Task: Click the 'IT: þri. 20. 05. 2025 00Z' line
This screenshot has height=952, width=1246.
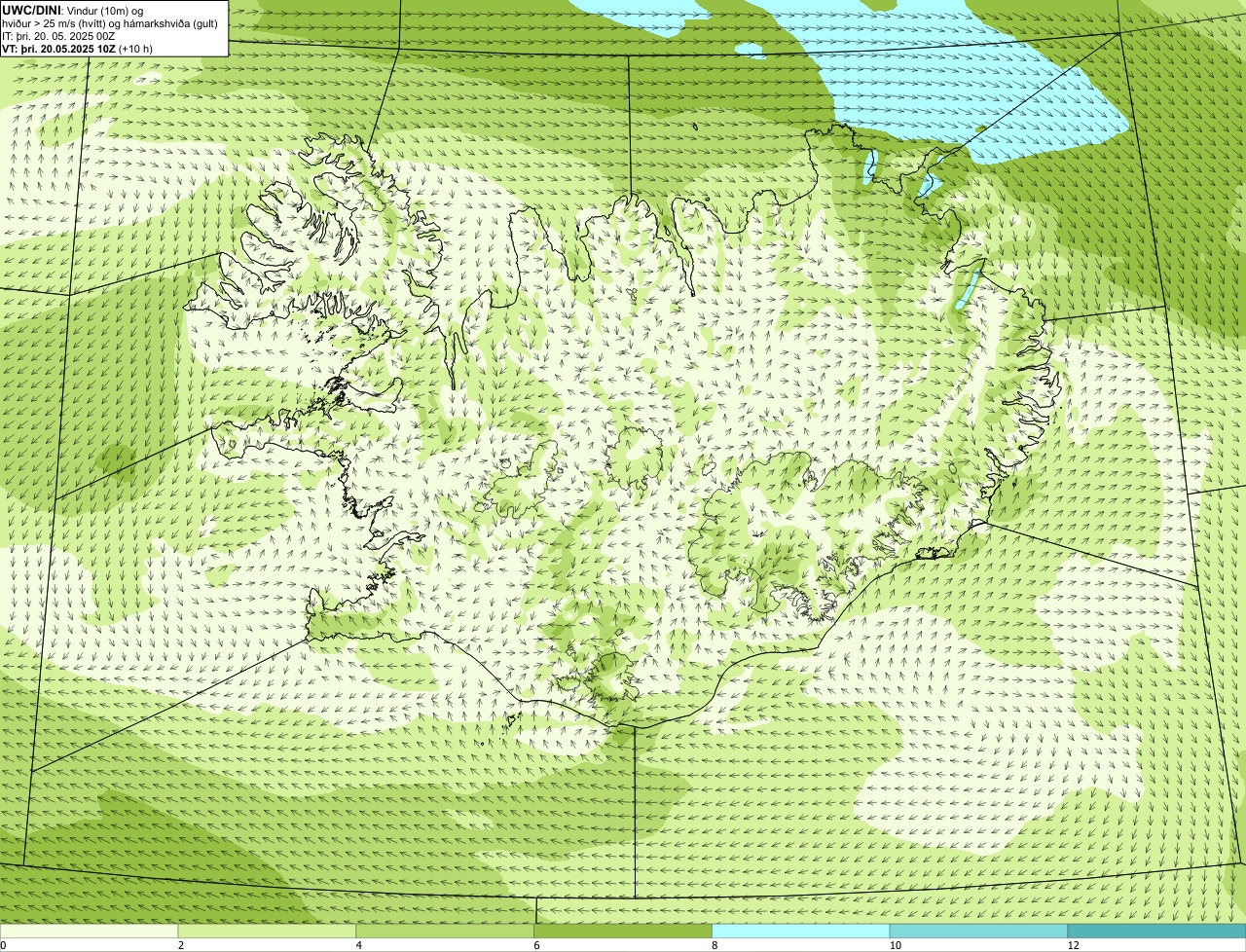Action: [58, 35]
